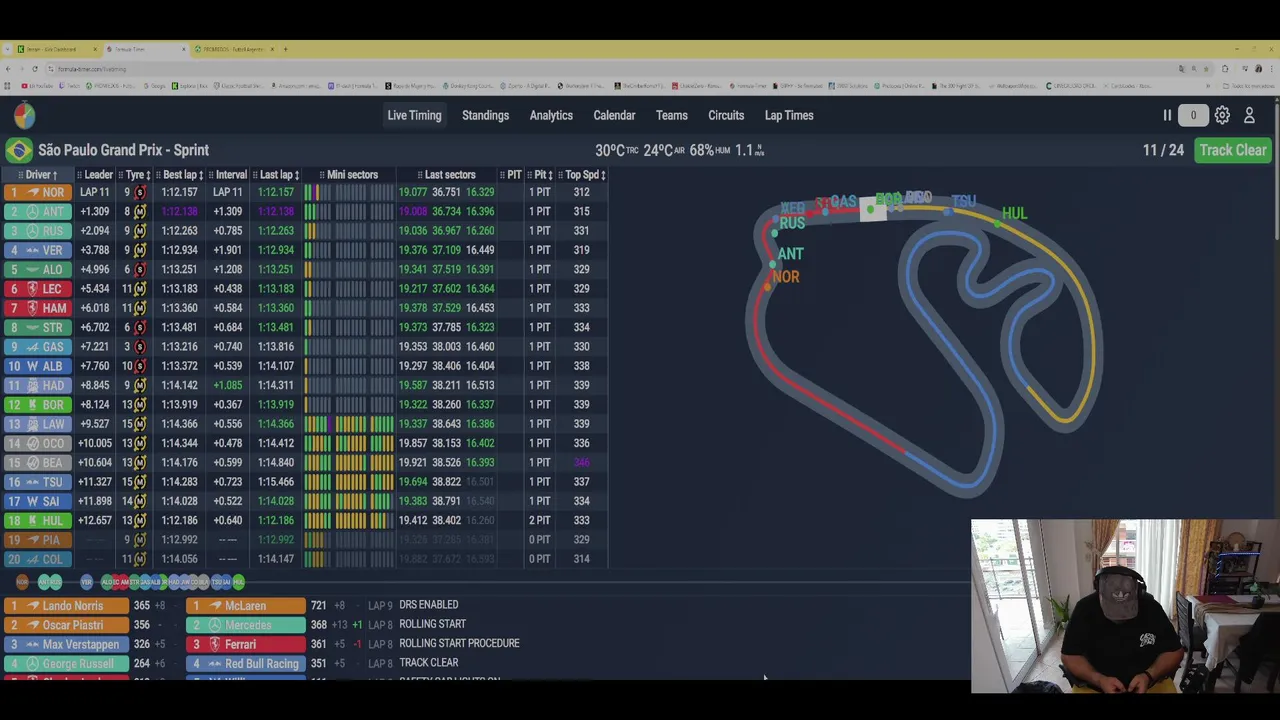The image size is (1280, 720).
Task: Click ANT label on the track map
Action: (x=790, y=254)
